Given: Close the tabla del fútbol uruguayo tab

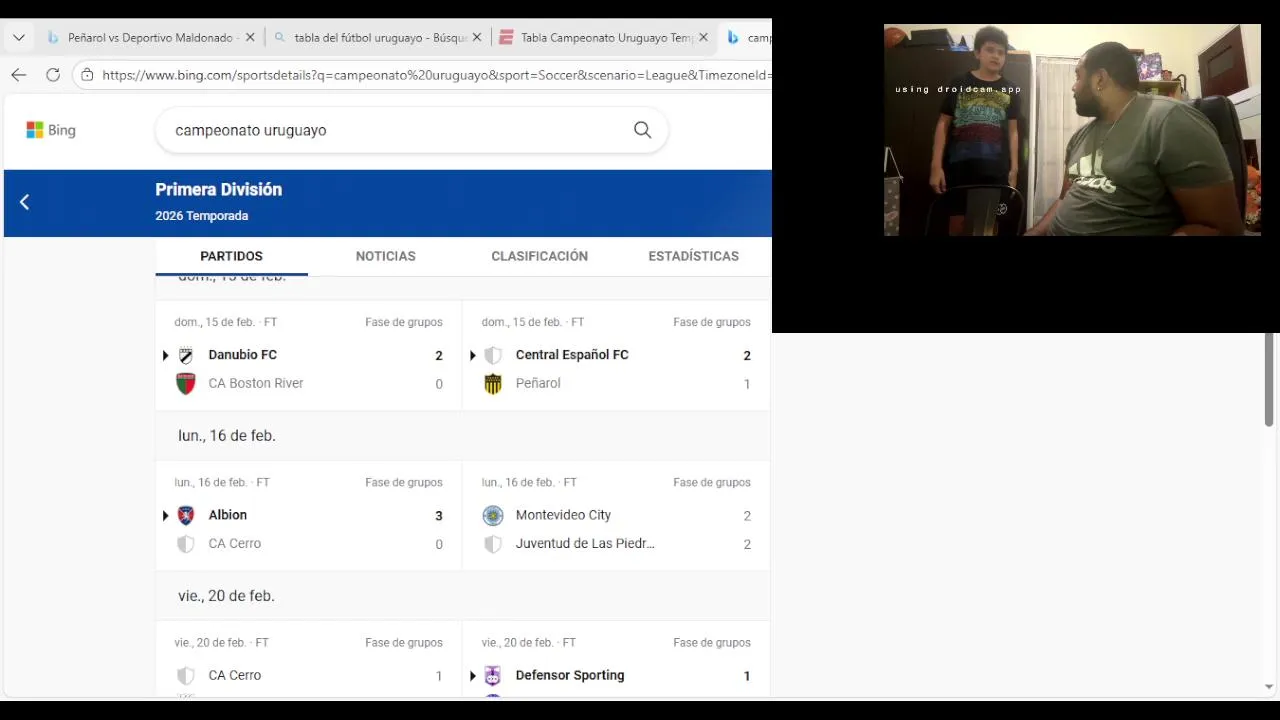Looking at the screenshot, I should (x=477, y=38).
